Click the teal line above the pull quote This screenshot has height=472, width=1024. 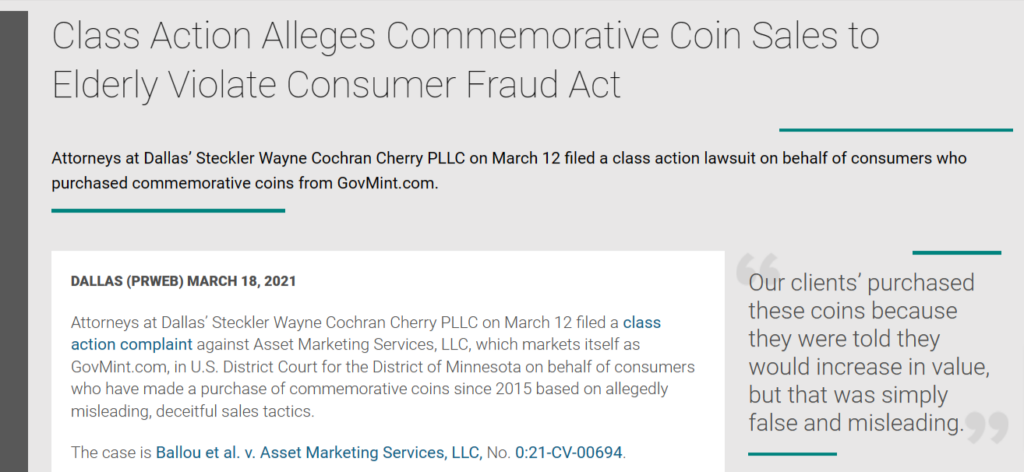pos(957,253)
